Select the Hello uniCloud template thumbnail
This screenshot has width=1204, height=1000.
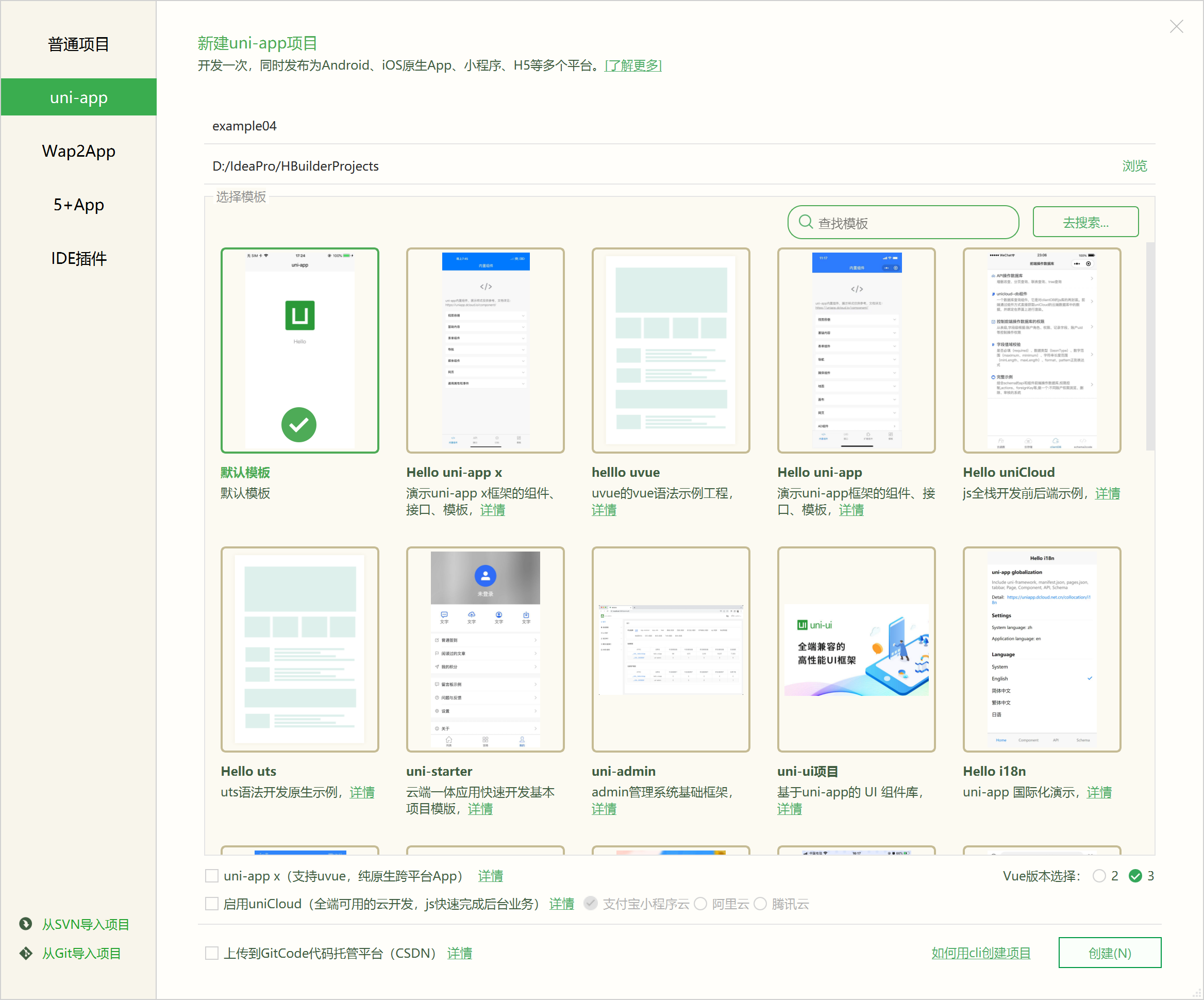1041,351
